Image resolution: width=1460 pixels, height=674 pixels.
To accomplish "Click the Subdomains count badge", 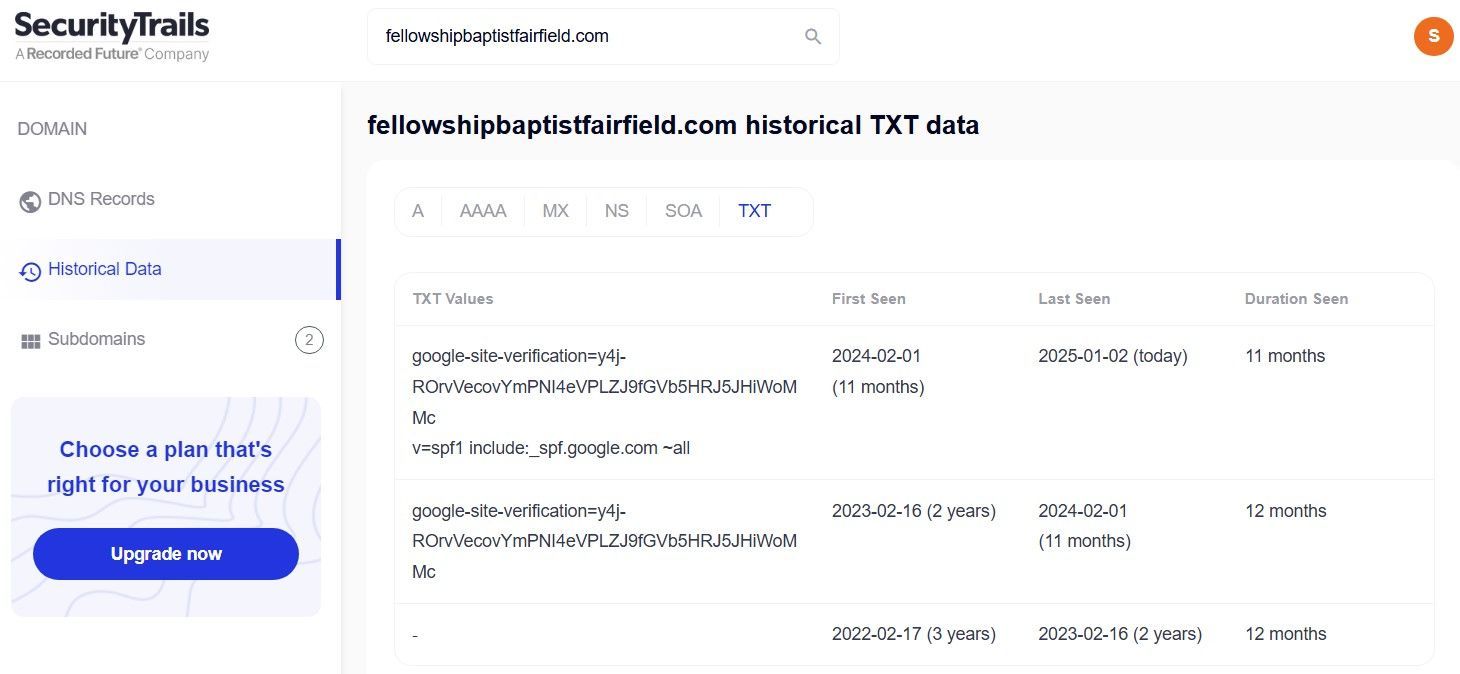I will click(x=309, y=341).
